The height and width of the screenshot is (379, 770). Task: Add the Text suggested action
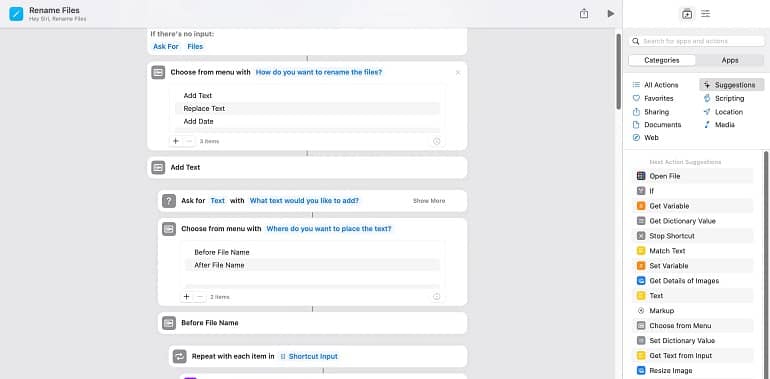coord(692,296)
